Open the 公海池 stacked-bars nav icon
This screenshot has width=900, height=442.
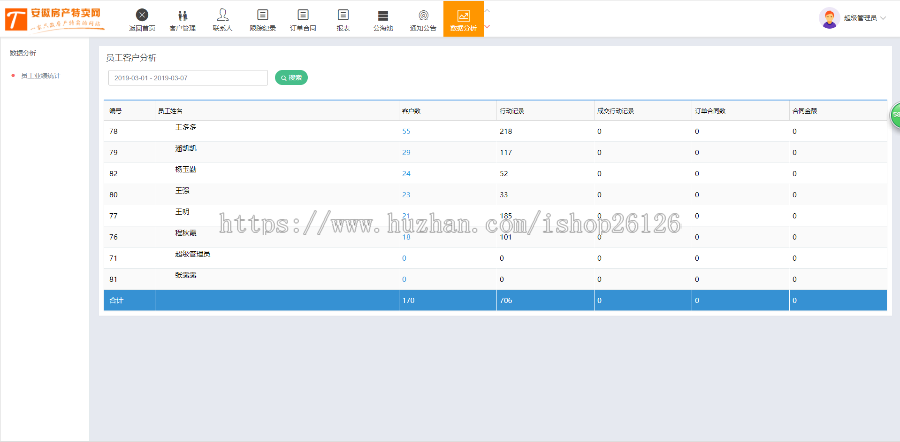click(x=383, y=15)
